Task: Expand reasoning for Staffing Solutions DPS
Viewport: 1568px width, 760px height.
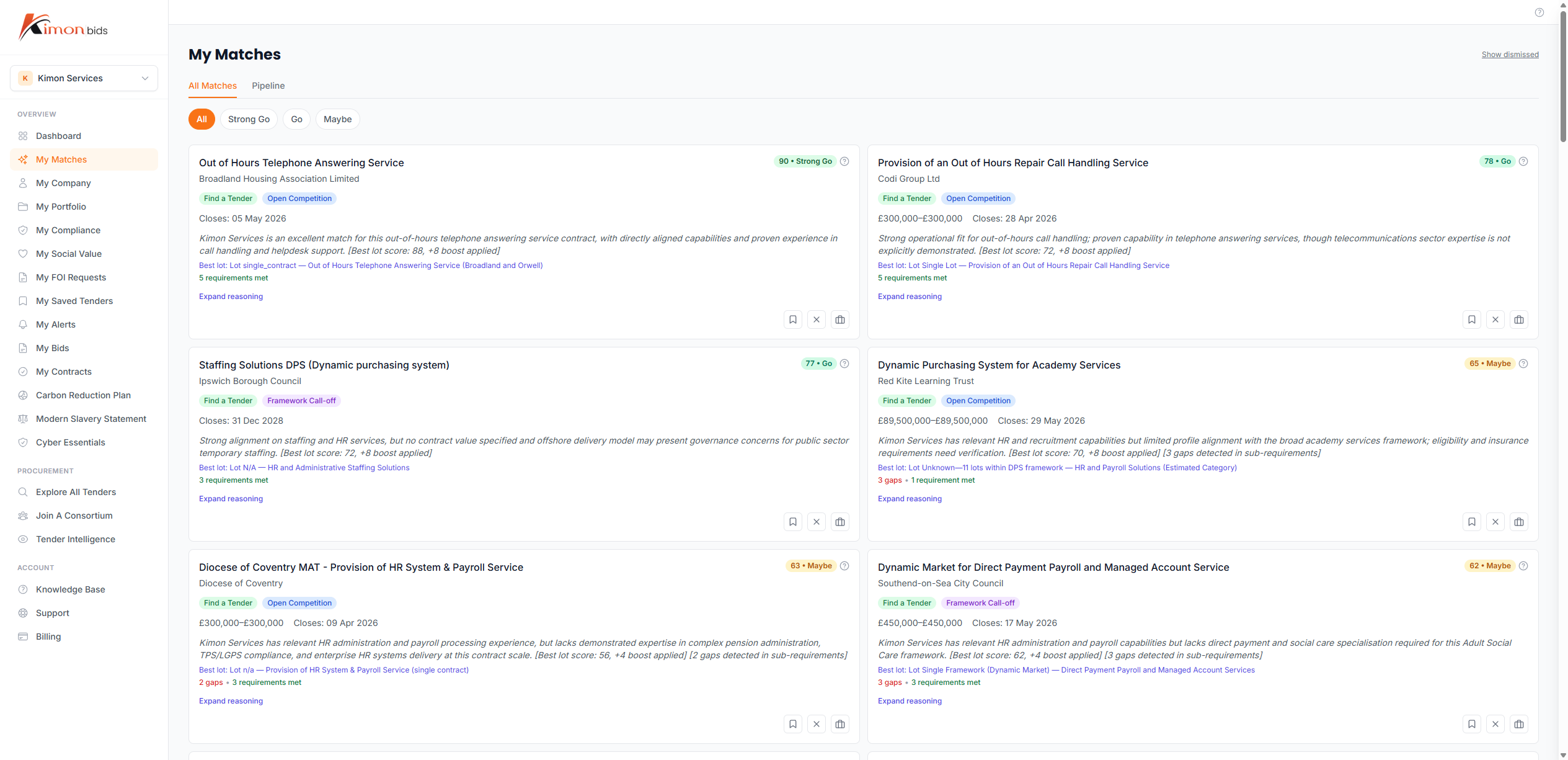Action: click(x=231, y=499)
